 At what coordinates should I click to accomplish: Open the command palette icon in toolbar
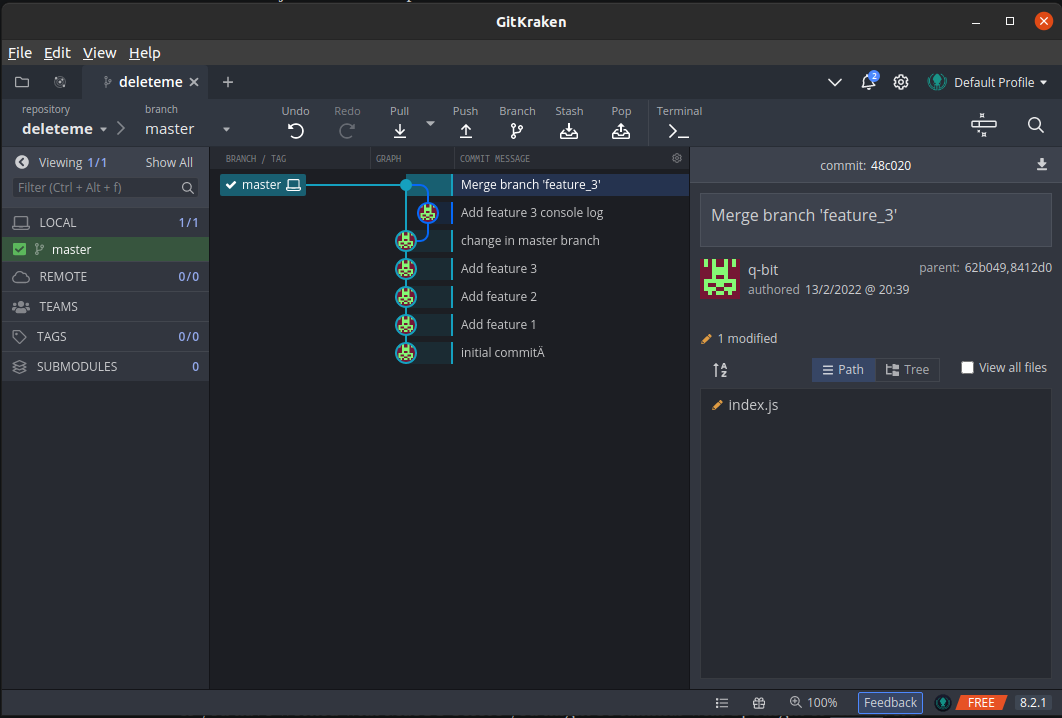983,125
